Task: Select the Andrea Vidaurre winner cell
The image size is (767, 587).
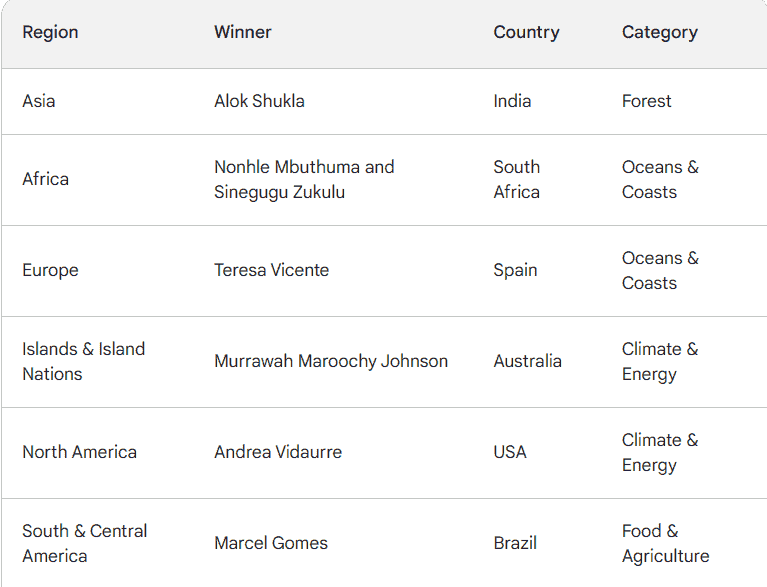Action: pyautogui.click(x=278, y=452)
